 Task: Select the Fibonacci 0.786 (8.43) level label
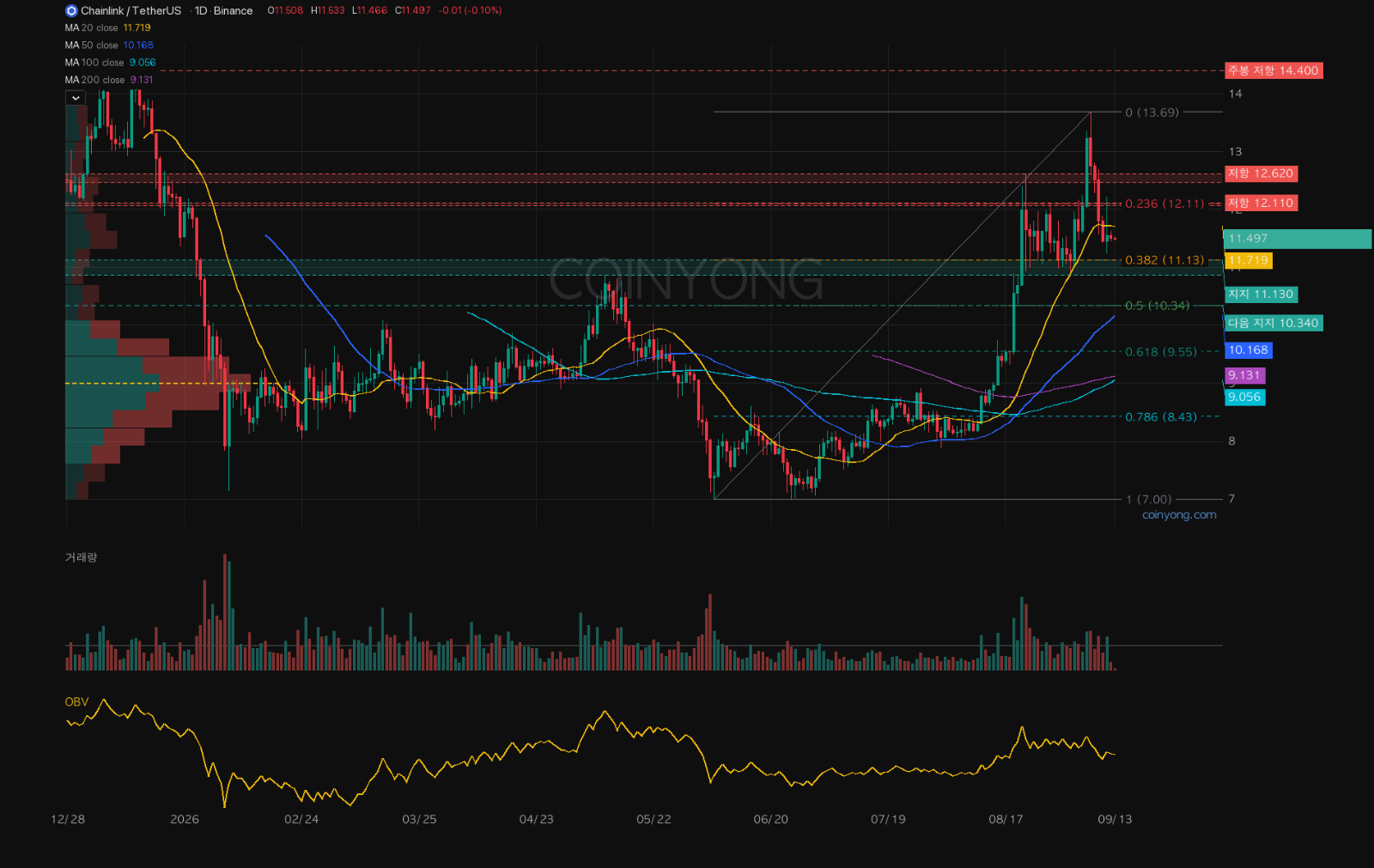tap(1161, 417)
